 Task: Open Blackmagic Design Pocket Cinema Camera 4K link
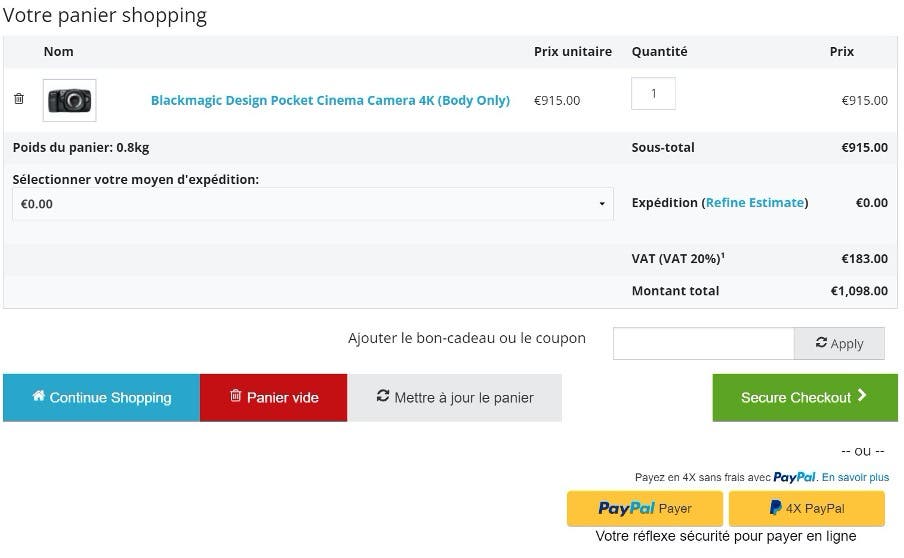coord(330,100)
